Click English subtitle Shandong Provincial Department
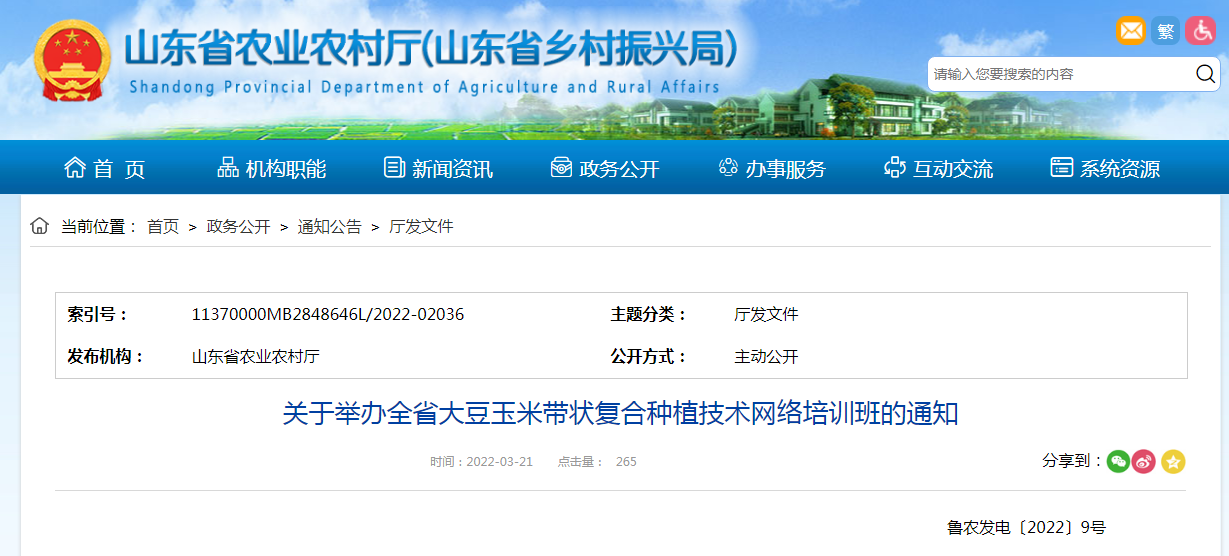This screenshot has width=1229, height=556. (x=424, y=87)
